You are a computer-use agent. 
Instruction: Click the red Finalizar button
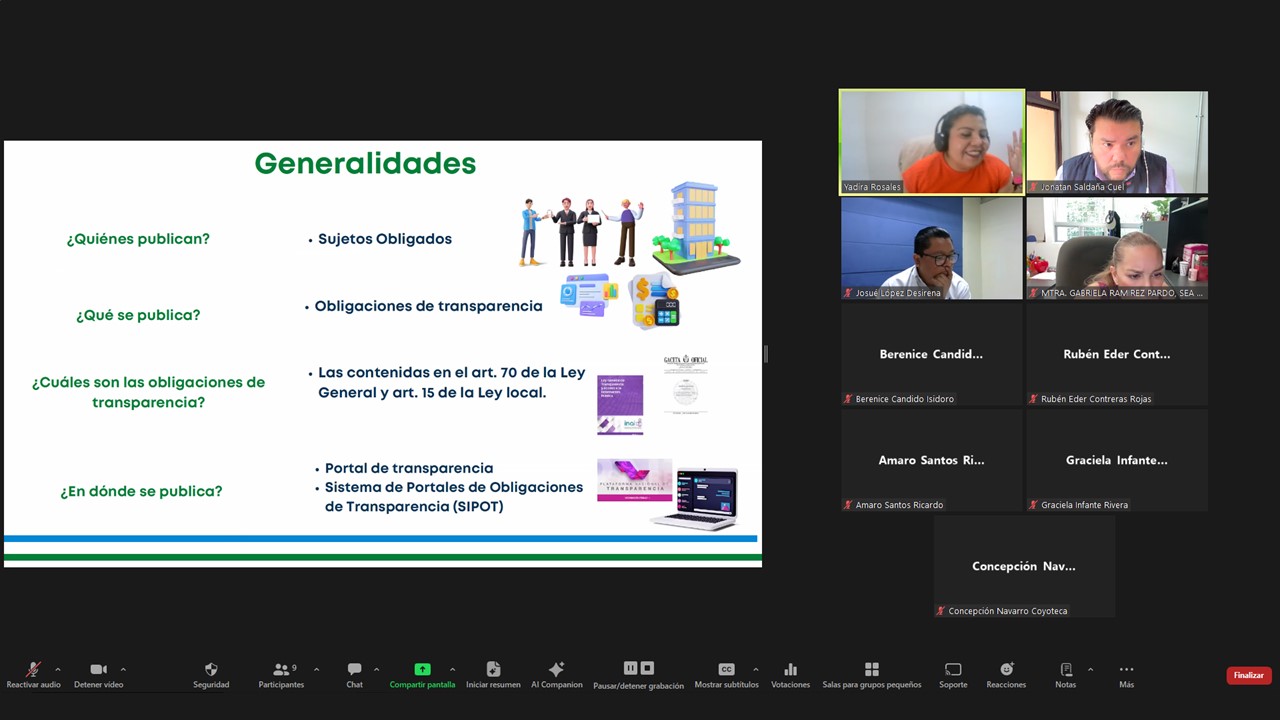[1248, 675]
